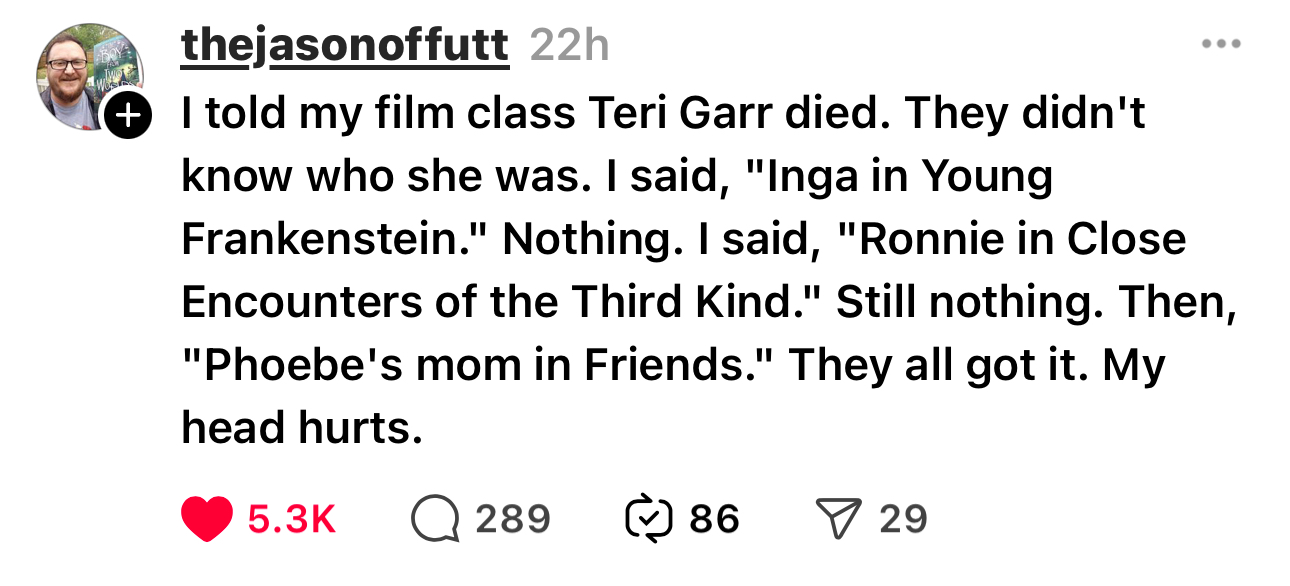Viewport: 1290px width, 586px height.
Task: Like the post with the heart icon
Action: click(208, 519)
